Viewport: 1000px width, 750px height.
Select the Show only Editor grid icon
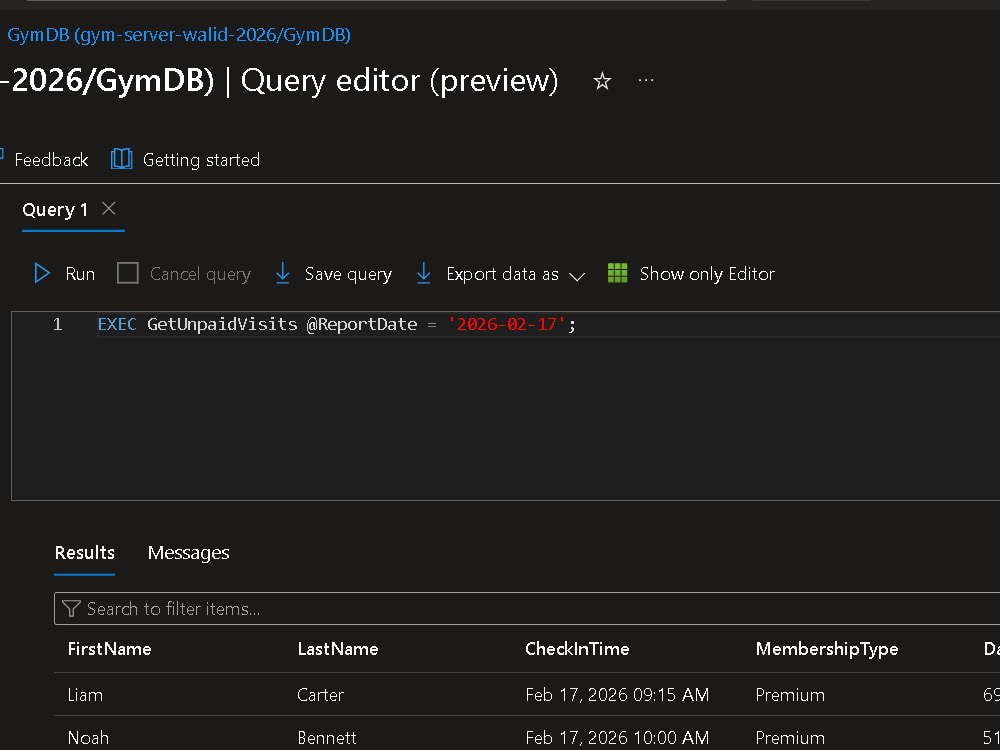(x=617, y=273)
